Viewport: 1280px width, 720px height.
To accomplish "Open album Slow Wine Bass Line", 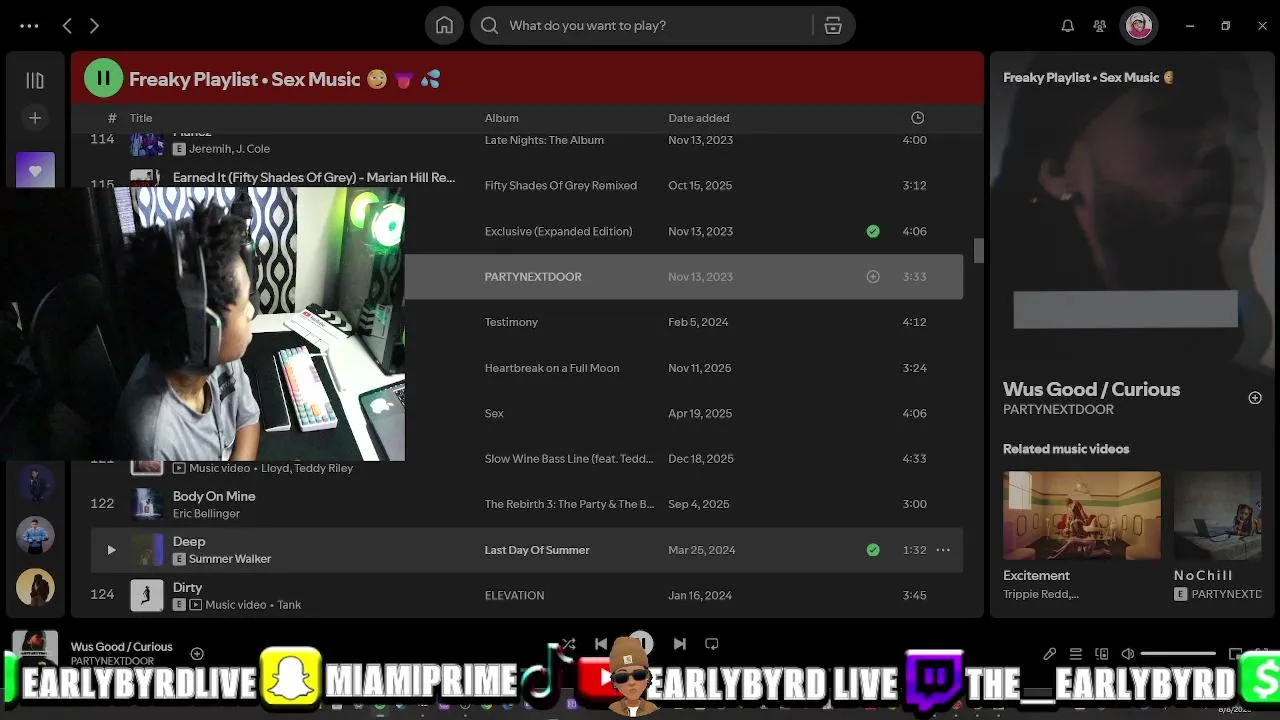I will (569, 459).
